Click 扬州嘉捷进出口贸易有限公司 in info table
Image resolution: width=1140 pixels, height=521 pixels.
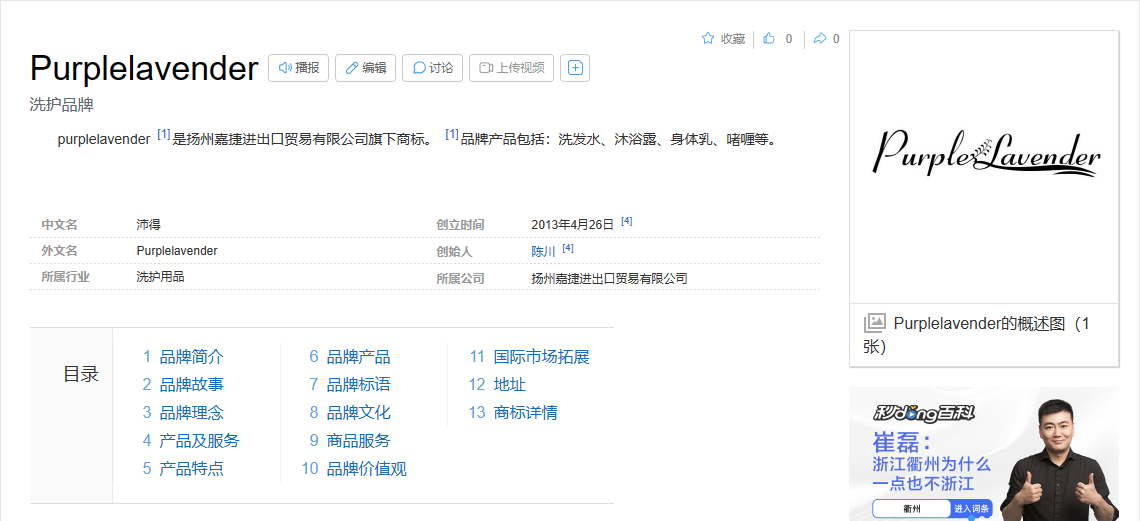point(609,278)
